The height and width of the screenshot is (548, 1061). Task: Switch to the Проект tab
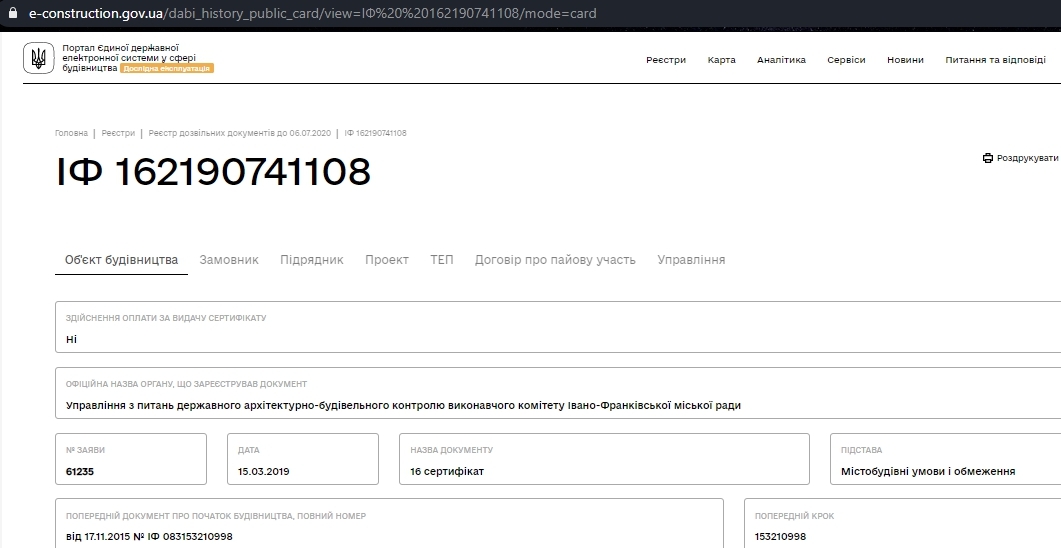coord(387,260)
